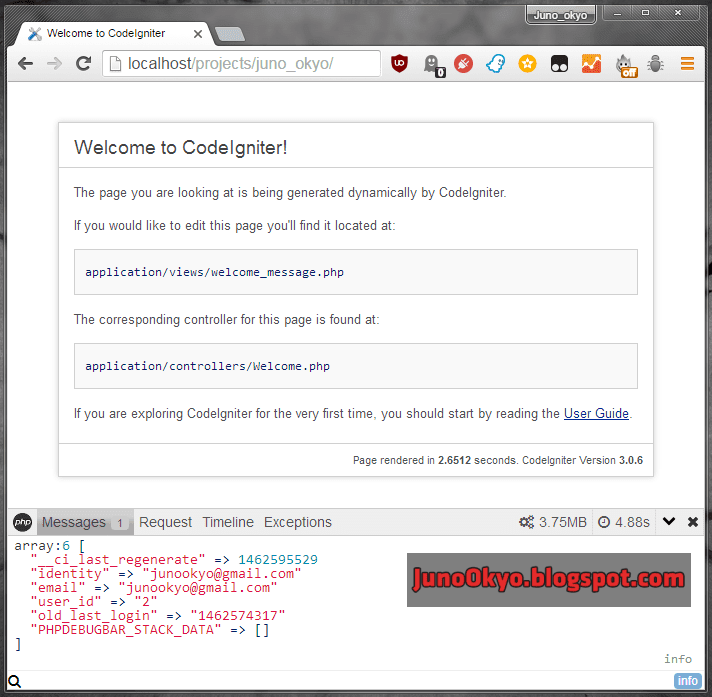Screen dimensions: 712x697
Task: Click the "old_last_login" value 1462574317
Action: tap(237, 616)
